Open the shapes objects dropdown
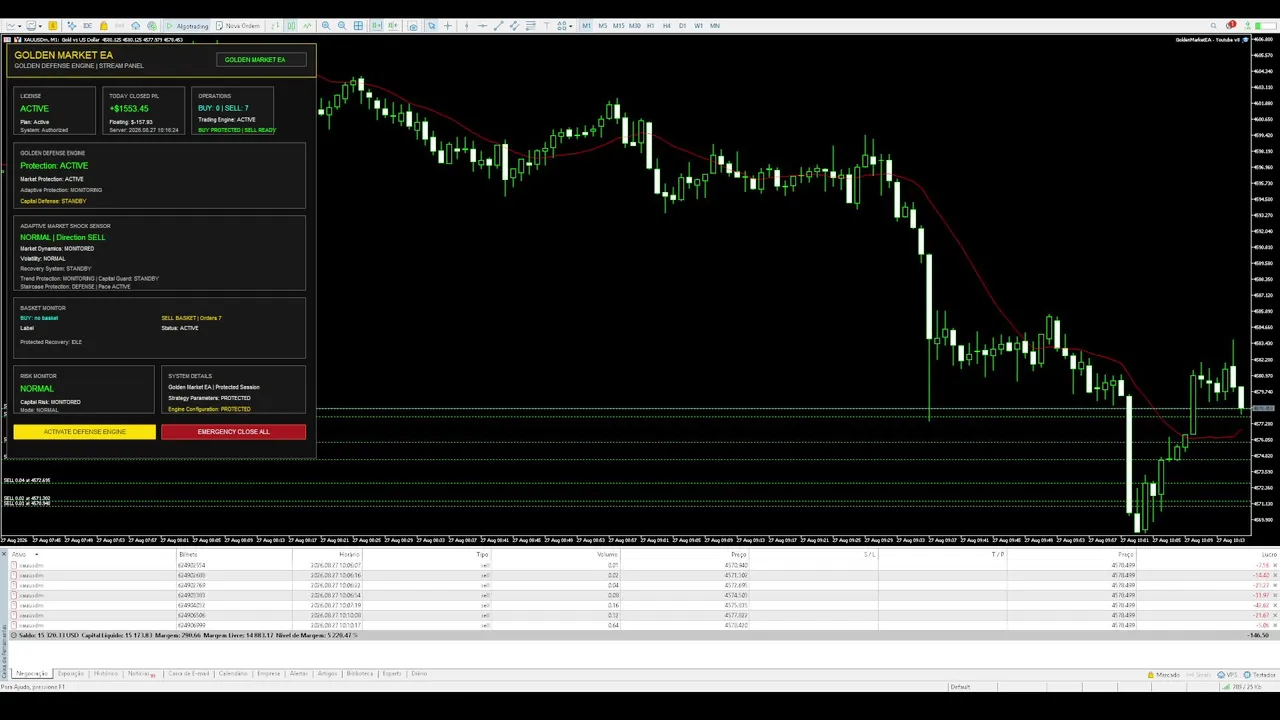The height and width of the screenshot is (720, 1280). tap(565, 26)
